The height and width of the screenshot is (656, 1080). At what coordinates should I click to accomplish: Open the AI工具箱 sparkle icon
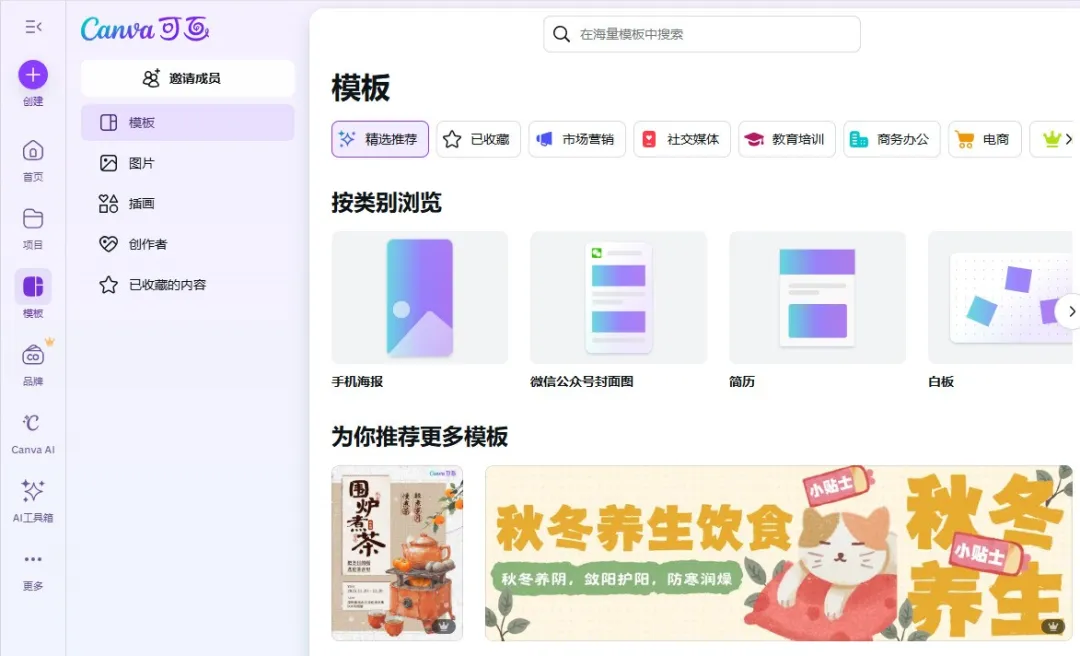[32, 490]
